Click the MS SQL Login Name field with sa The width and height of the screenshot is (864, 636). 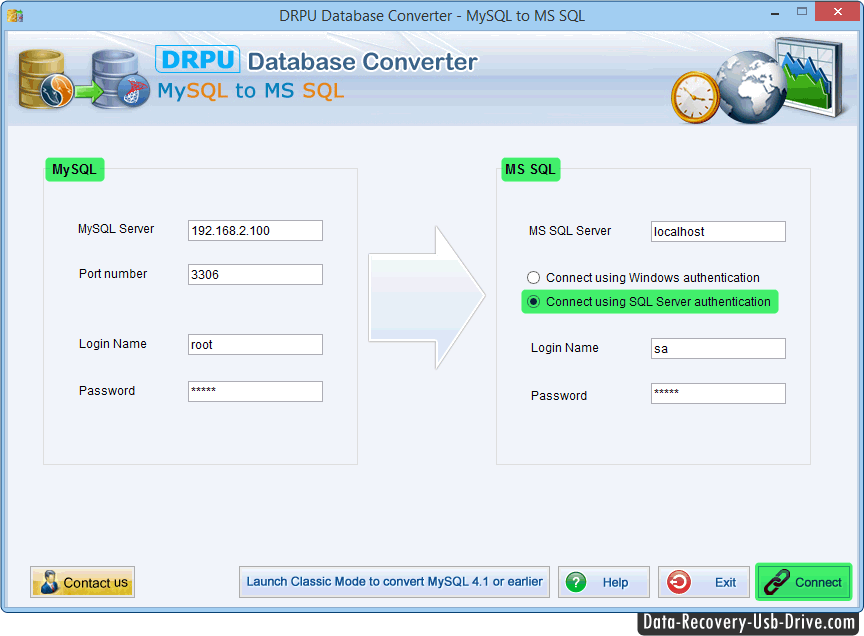click(x=718, y=348)
